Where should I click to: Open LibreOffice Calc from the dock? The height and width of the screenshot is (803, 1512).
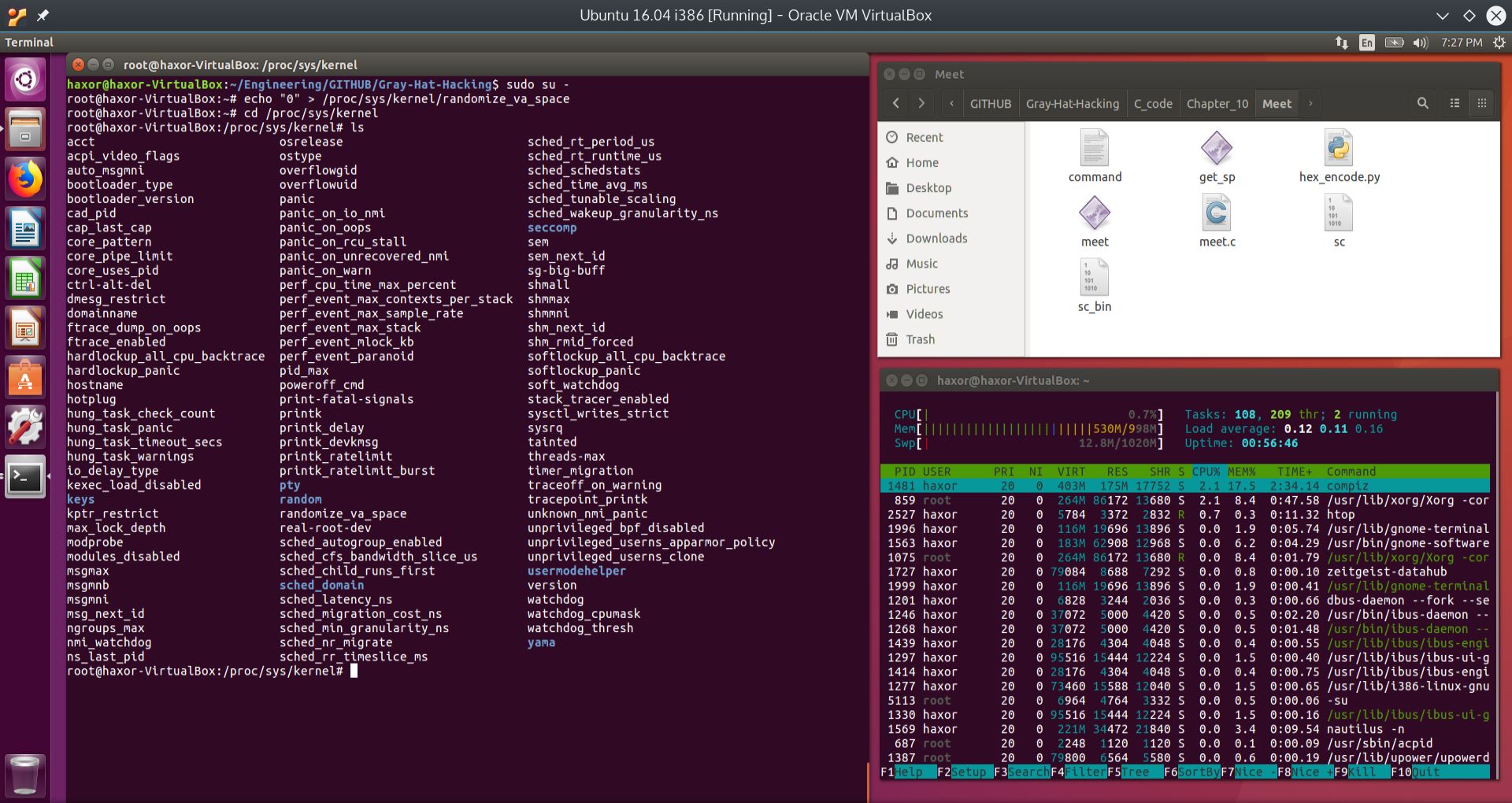(25, 278)
